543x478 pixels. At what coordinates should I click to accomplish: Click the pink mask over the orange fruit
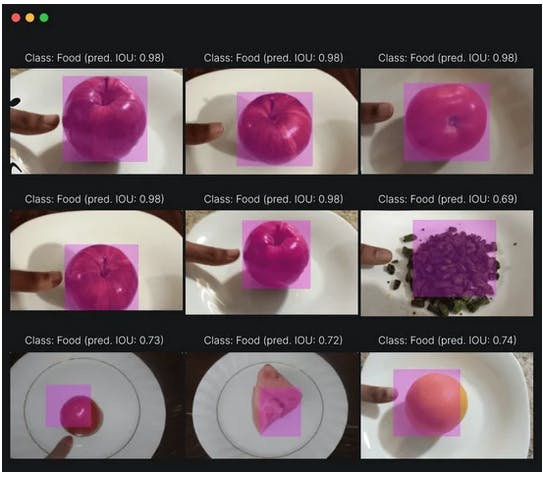point(427,402)
